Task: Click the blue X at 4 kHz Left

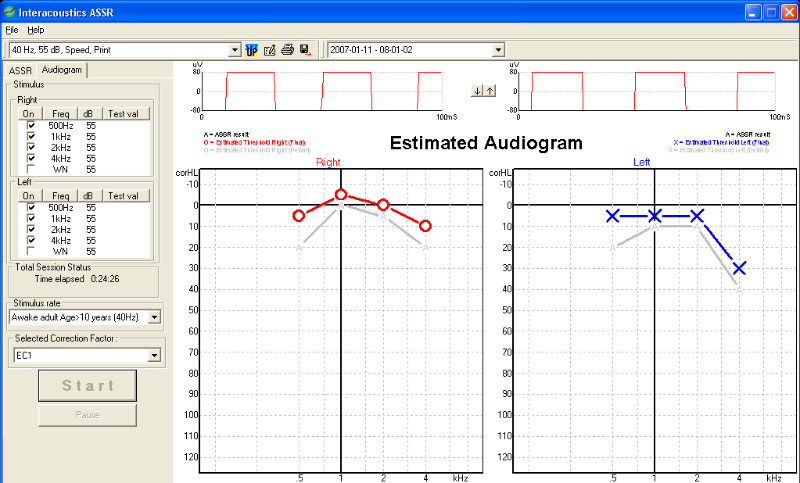Action: [x=739, y=268]
